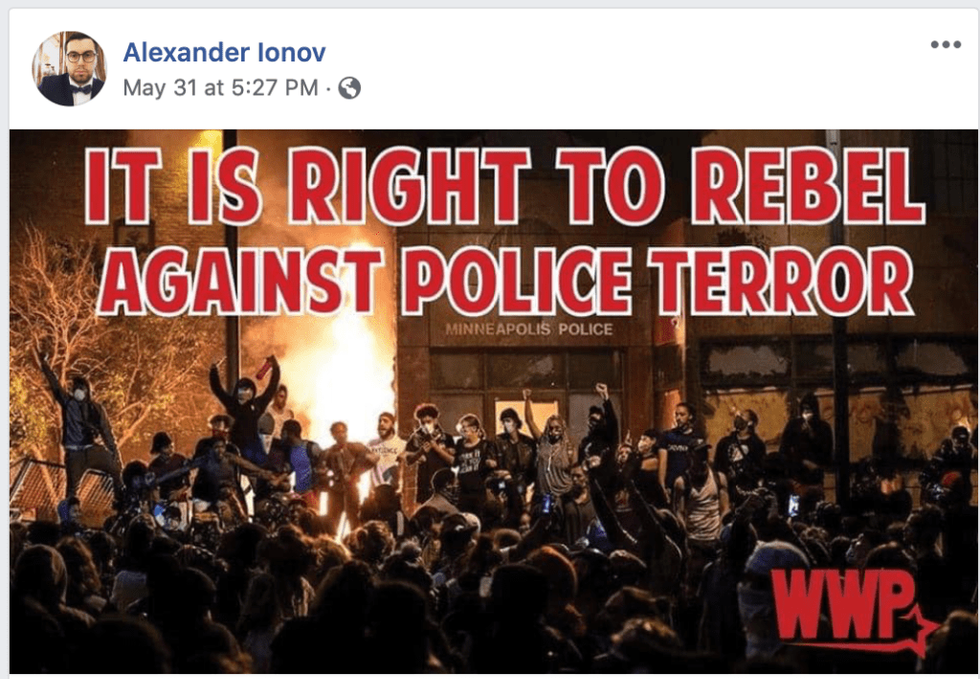Click the word AGAINST in the banner
Screen dimensions: 980x679
(238, 281)
